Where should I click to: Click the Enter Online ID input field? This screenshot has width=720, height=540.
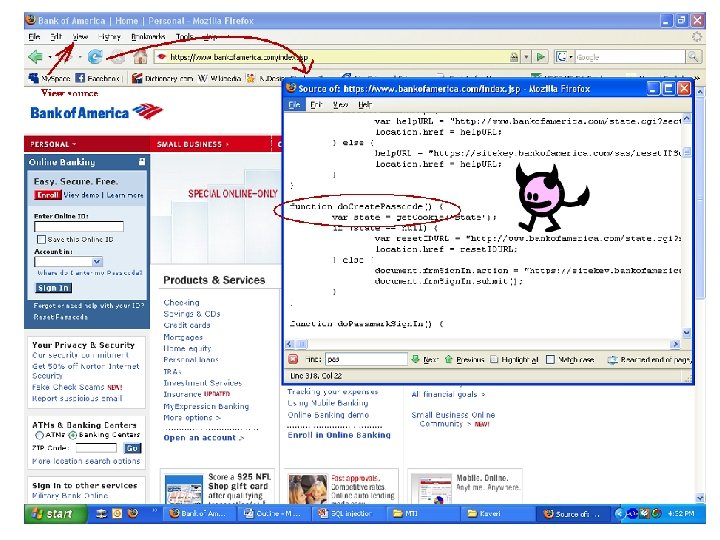click(79, 226)
